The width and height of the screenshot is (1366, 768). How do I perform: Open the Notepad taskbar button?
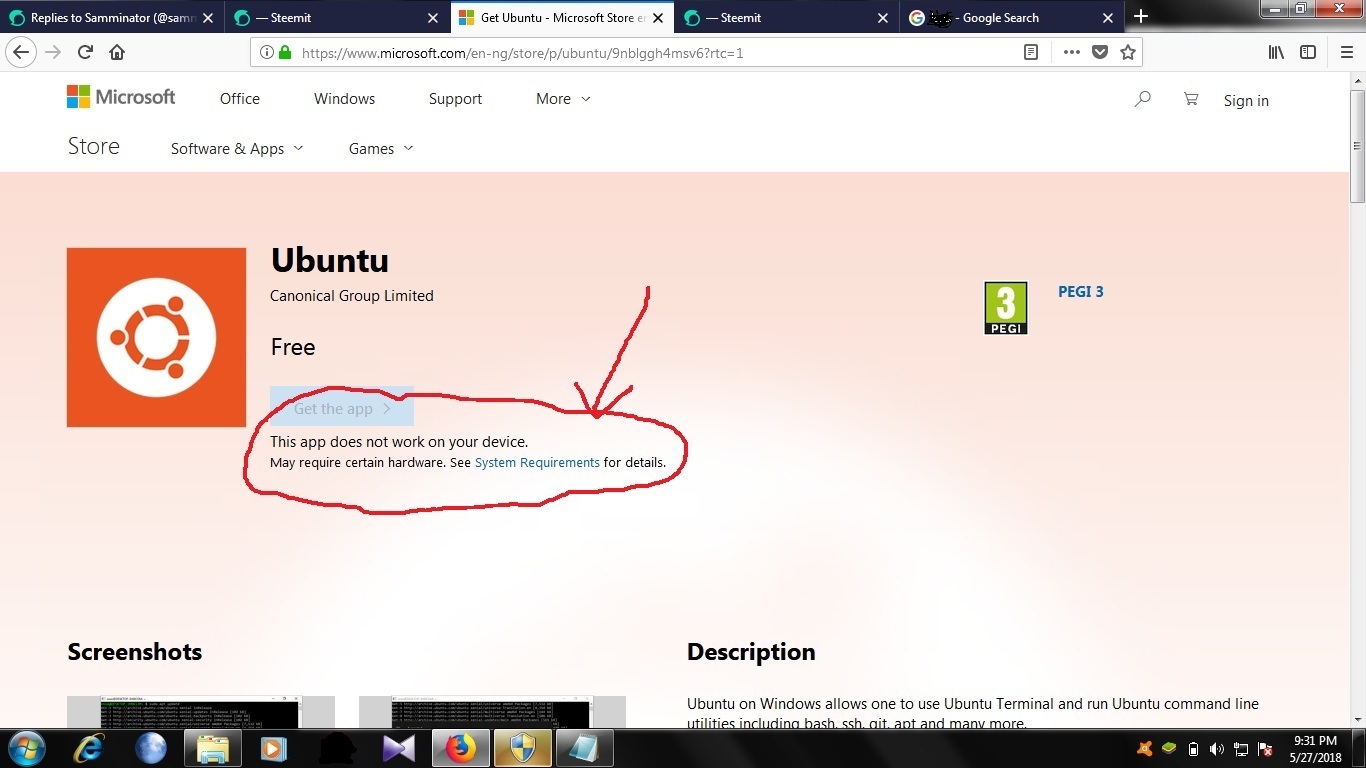click(x=583, y=748)
